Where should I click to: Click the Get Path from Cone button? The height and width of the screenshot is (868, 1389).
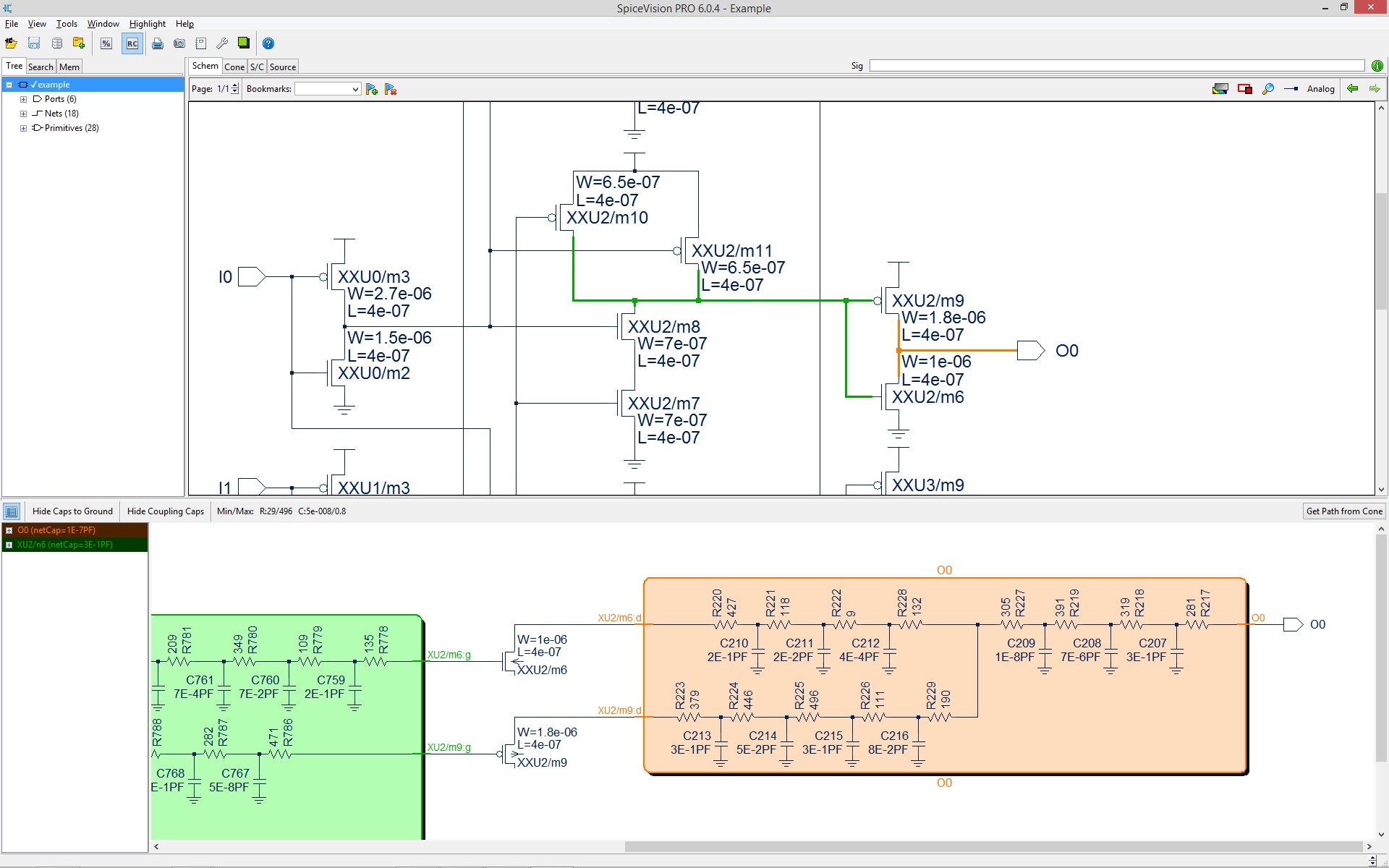(x=1343, y=511)
